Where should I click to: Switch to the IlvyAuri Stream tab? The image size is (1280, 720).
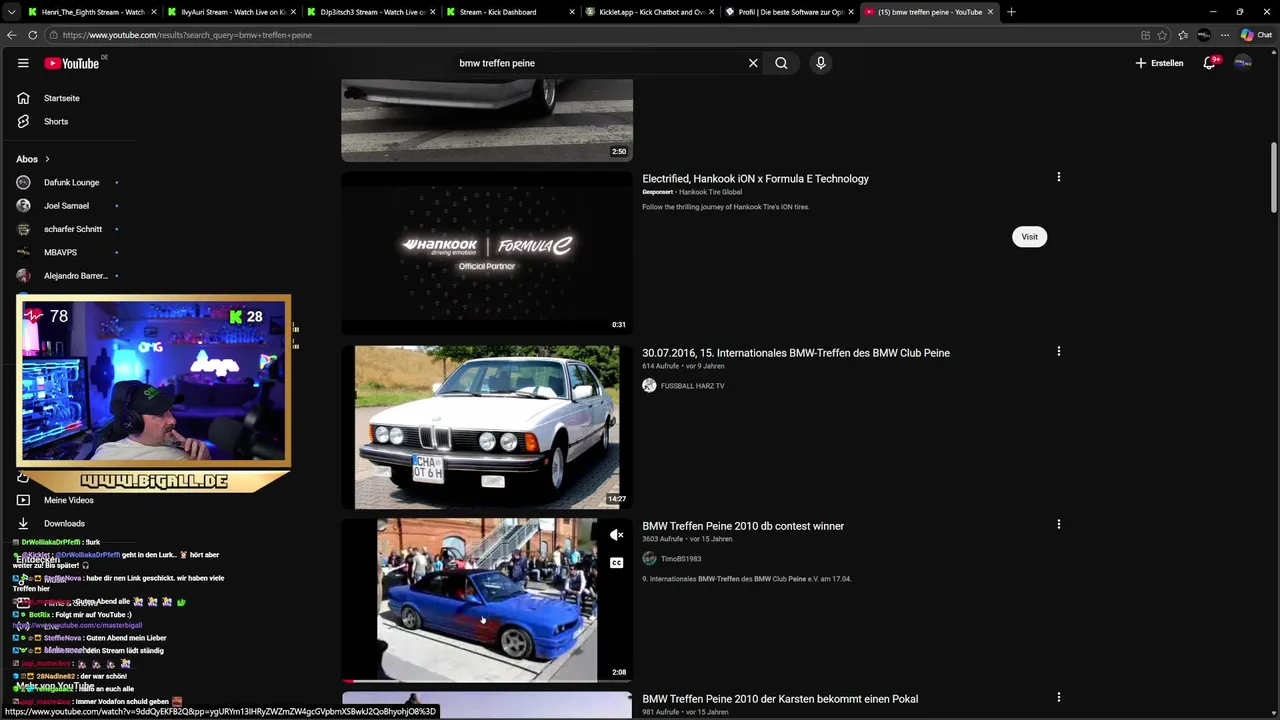pyautogui.click(x=232, y=12)
